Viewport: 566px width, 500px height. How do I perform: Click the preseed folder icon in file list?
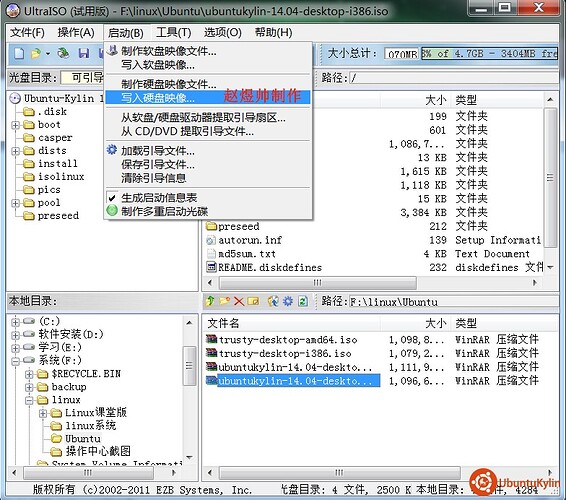211,227
